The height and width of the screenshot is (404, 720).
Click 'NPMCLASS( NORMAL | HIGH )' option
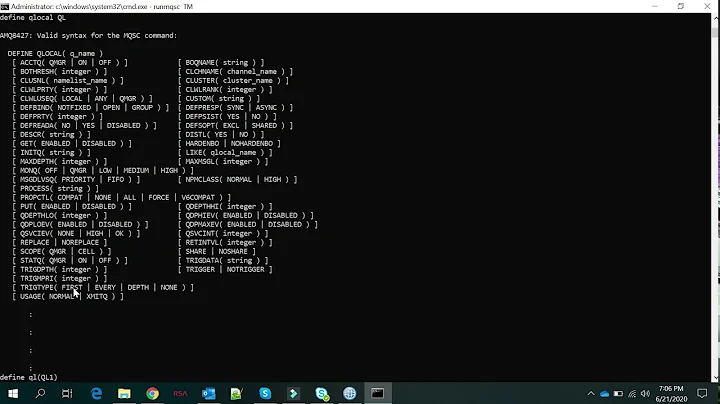(237, 180)
